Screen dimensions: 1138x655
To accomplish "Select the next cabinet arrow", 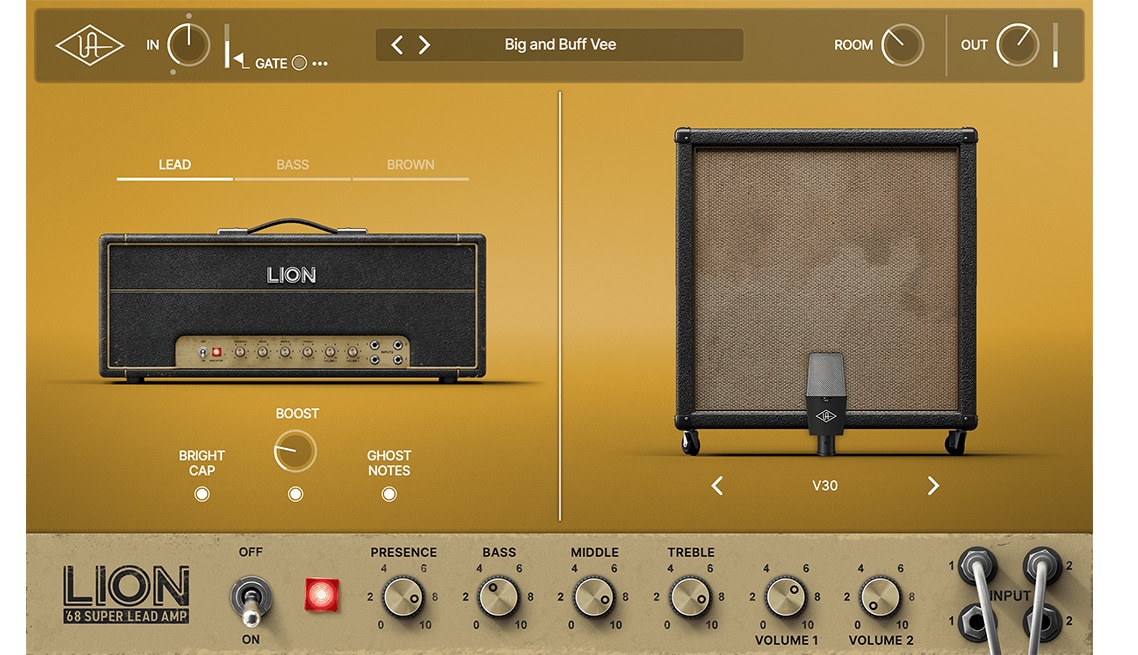I will (933, 486).
